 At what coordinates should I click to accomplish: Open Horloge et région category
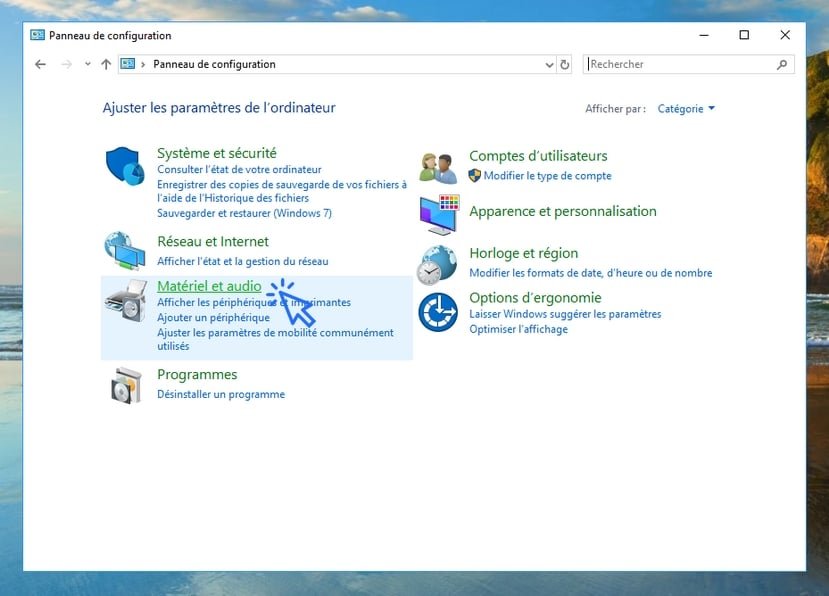pyautogui.click(x=523, y=253)
